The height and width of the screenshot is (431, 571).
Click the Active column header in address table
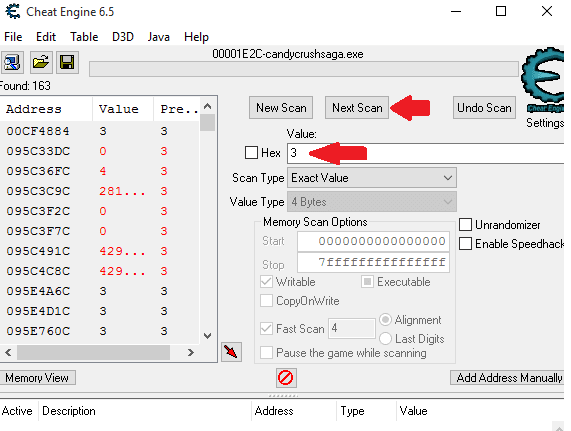18,411
